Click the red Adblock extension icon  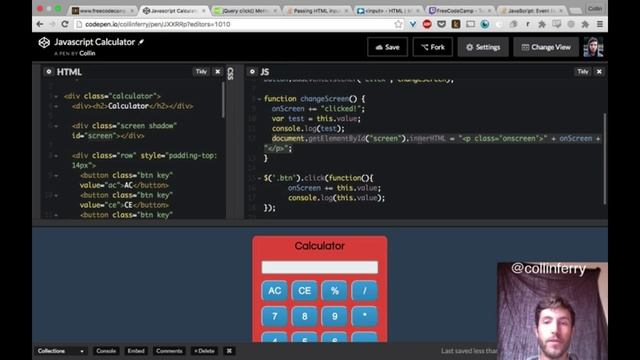(x=427, y=24)
